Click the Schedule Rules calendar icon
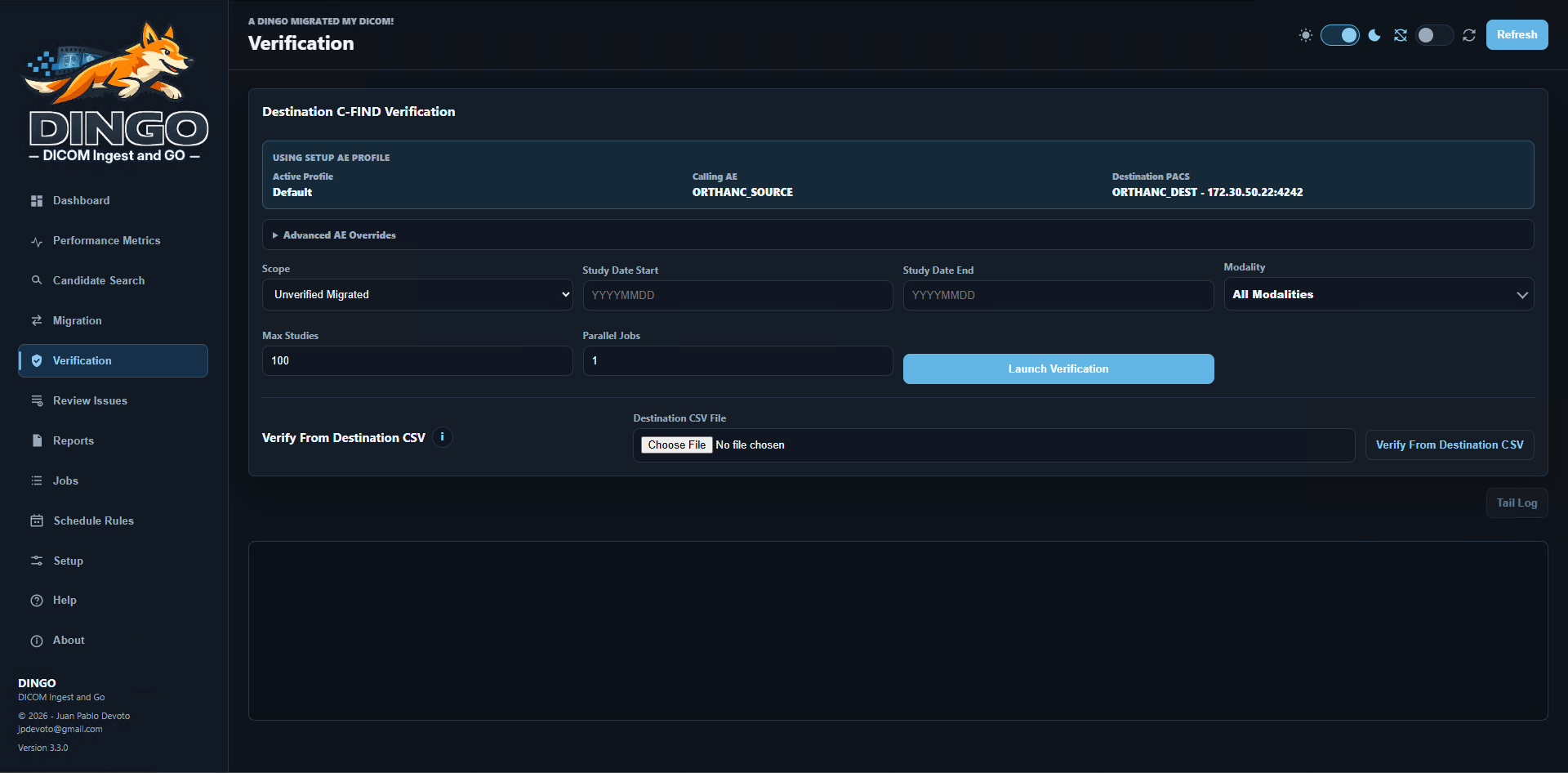The height and width of the screenshot is (773, 1568). click(37, 521)
